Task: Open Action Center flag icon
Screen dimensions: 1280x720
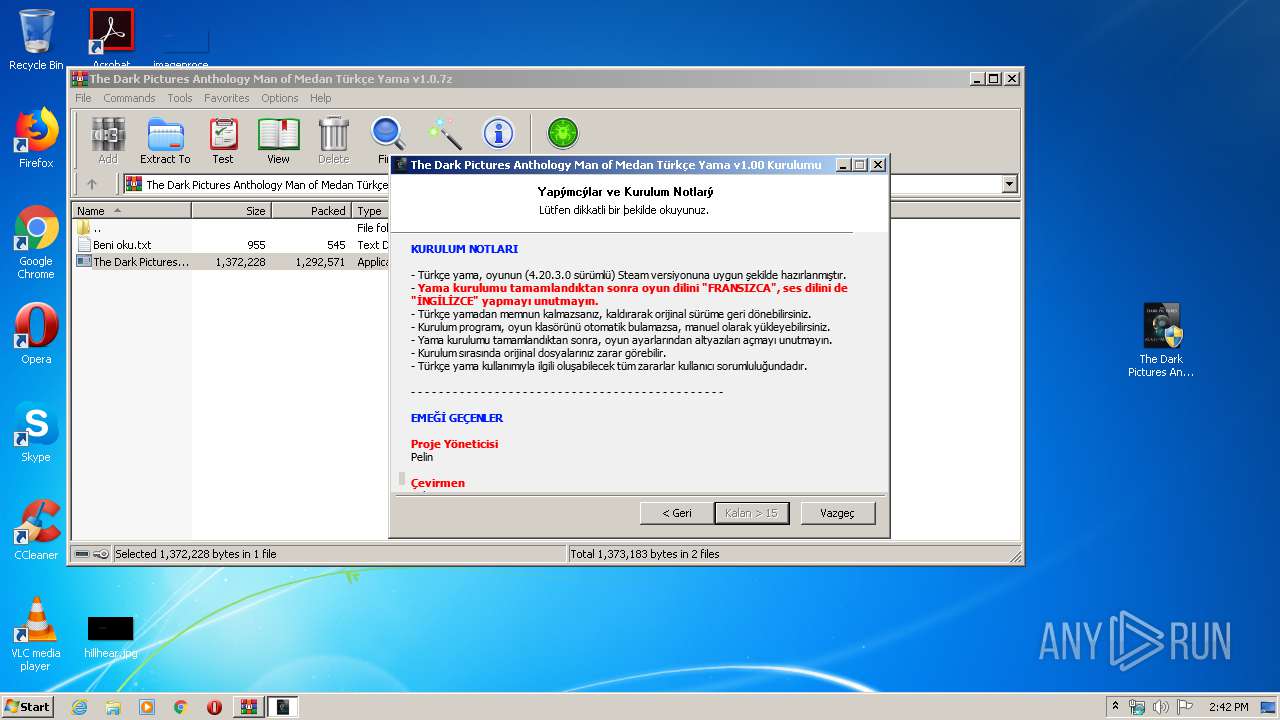Action: click(x=1186, y=707)
